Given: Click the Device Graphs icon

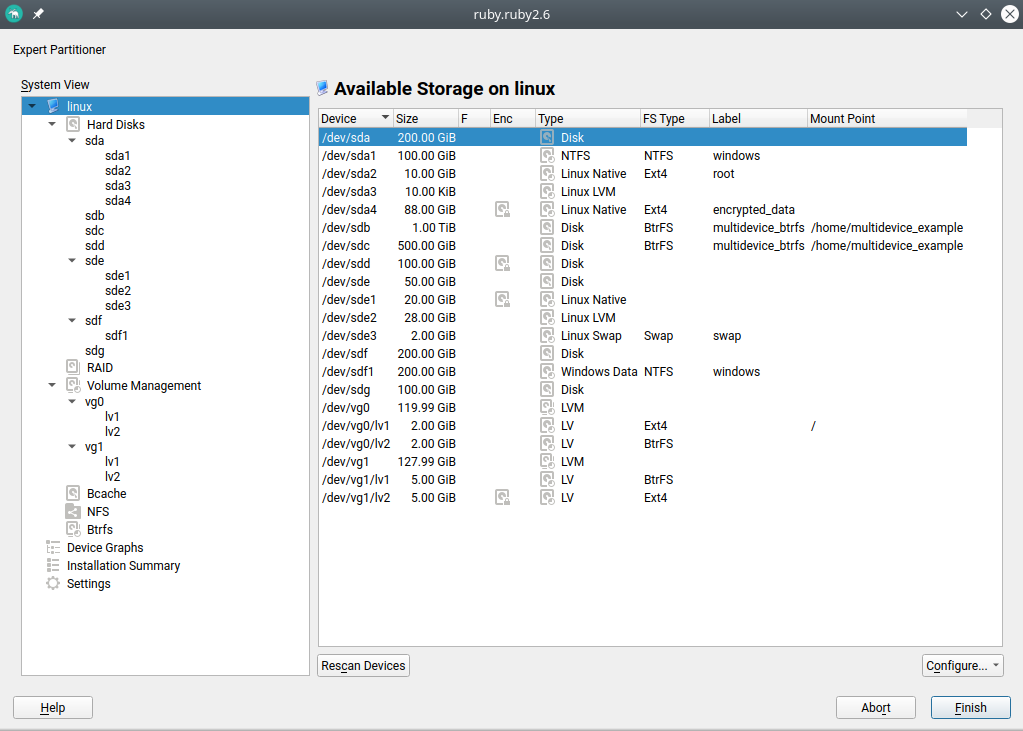Looking at the screenshot, I should [x=53, y=547].
